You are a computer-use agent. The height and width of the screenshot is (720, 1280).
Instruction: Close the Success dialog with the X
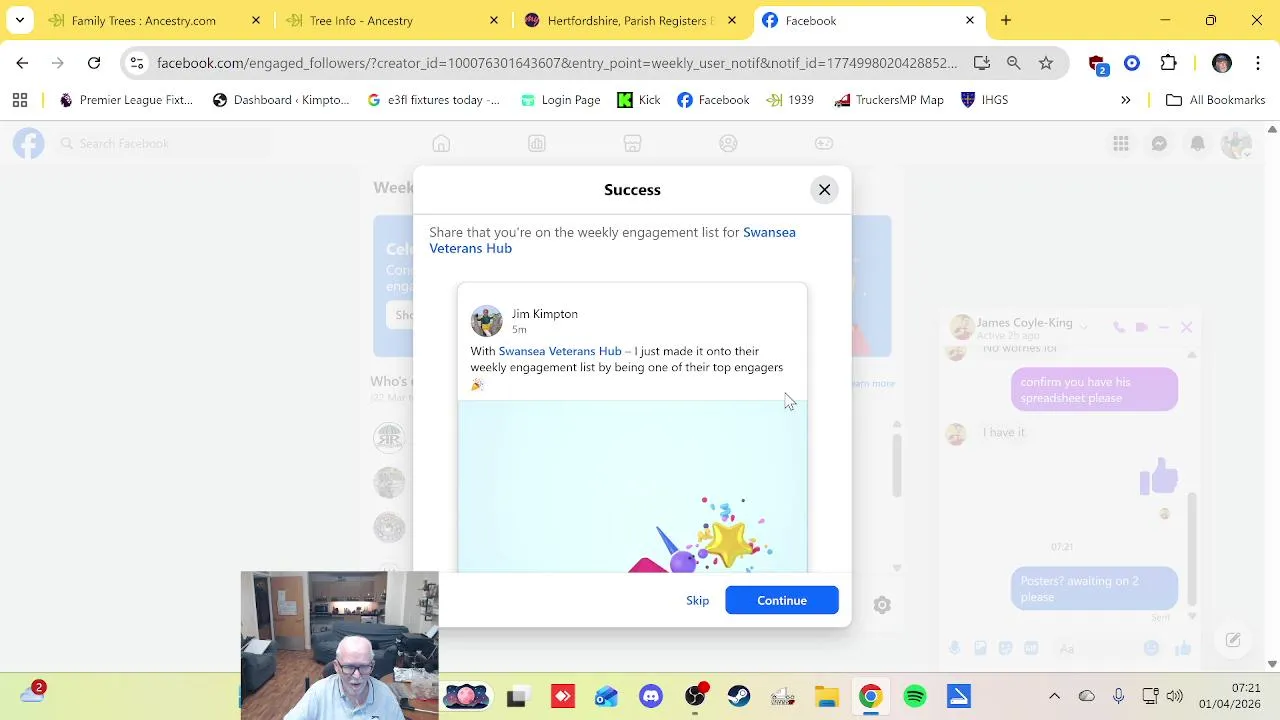click(x=824, y=189)
